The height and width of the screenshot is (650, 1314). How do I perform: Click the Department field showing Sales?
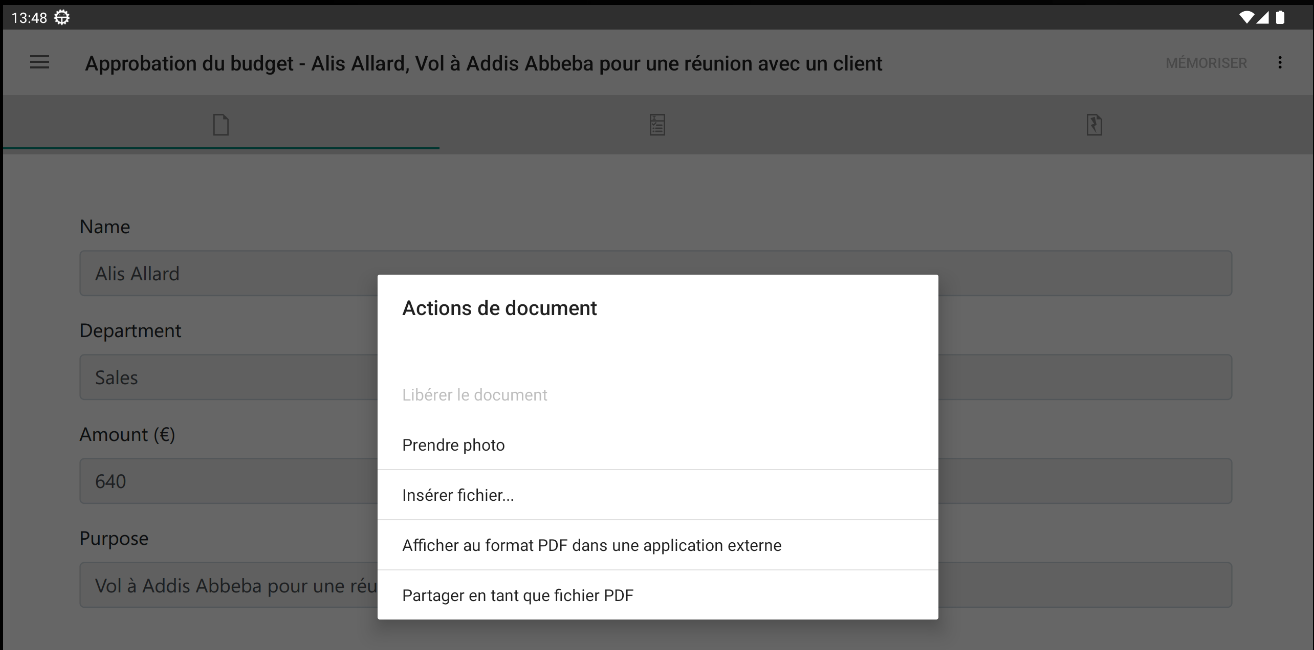tap(200, 377)
